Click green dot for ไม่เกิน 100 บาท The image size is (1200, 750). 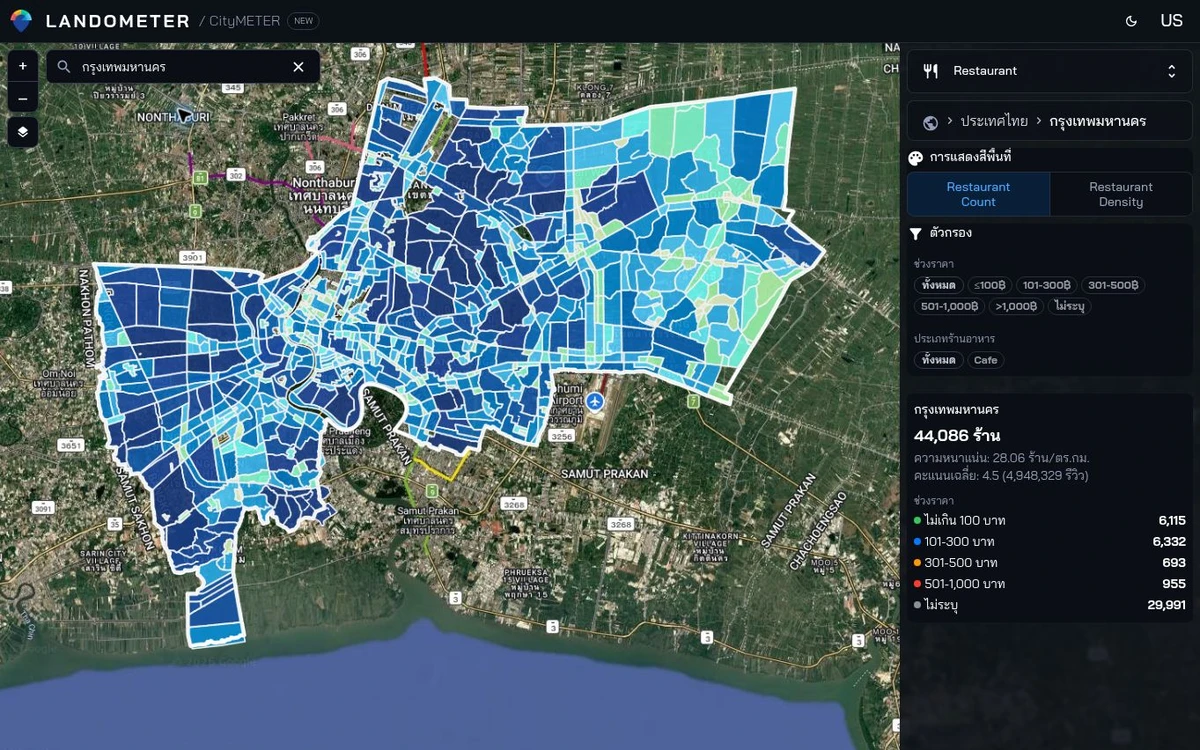click(918, 521)
